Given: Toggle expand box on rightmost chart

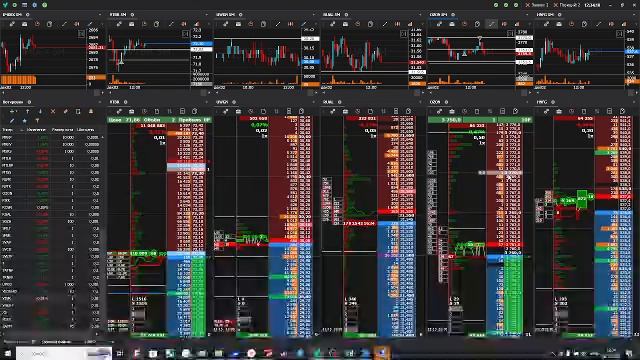Looking at the screenshot, I should point(619,34).
